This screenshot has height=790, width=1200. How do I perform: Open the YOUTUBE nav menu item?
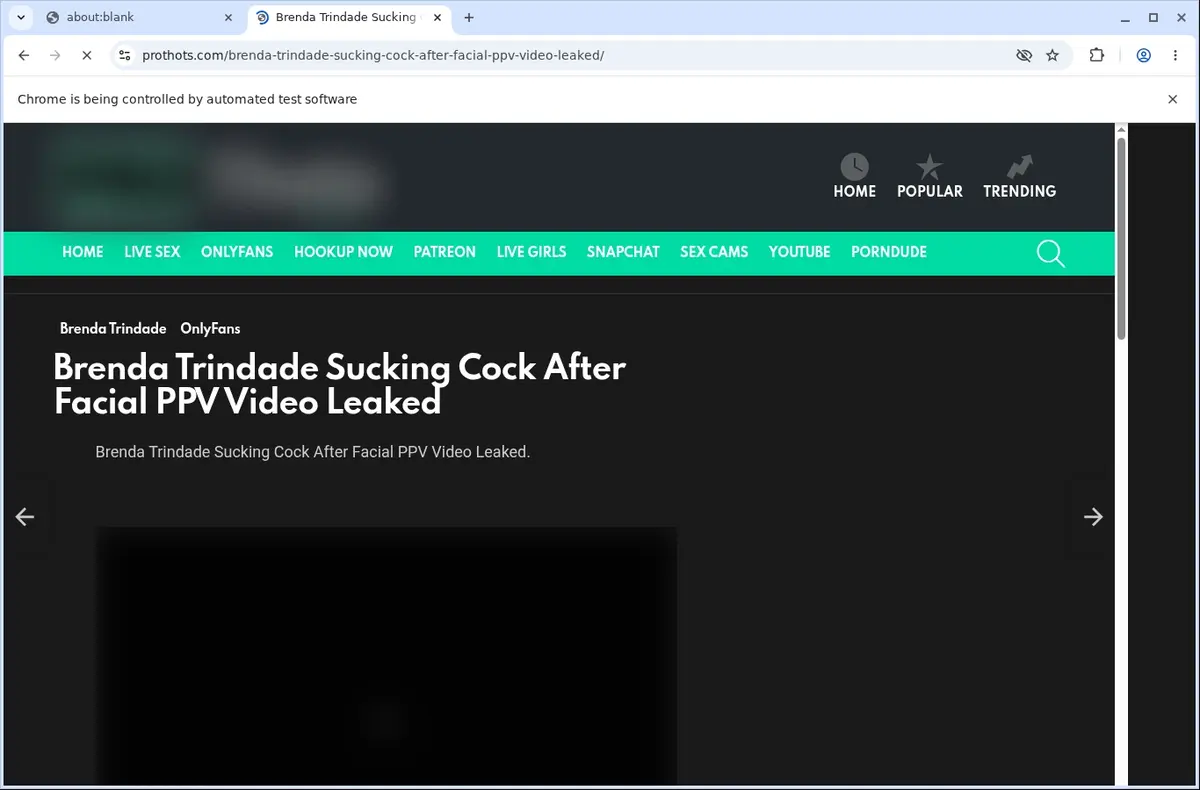pos(799,252)
